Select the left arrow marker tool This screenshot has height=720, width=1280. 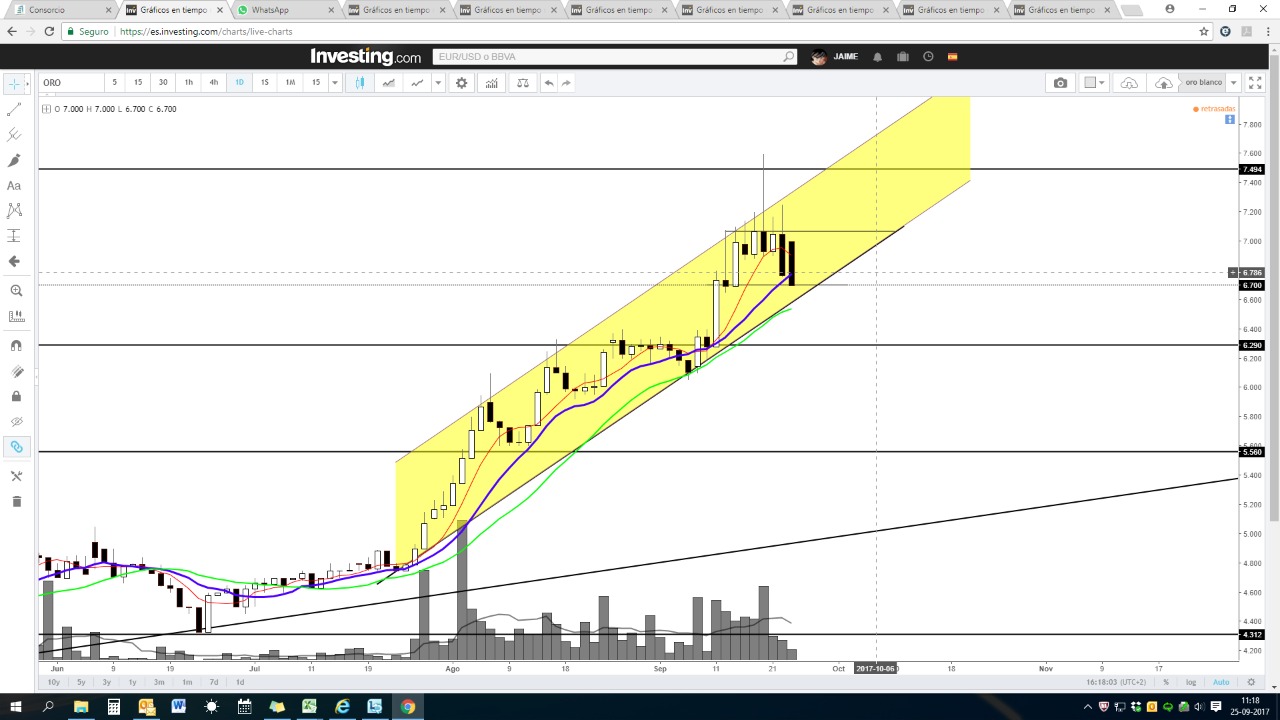click(14, 261)
